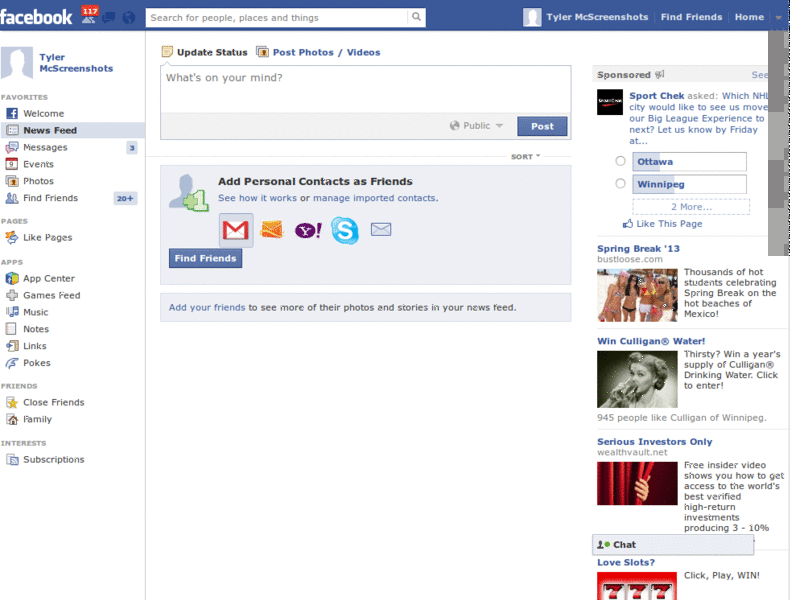This screenshot has height=600, width=800.
Task: Click the Spring Break beach photo thumbnail
Action: point(637,295)
